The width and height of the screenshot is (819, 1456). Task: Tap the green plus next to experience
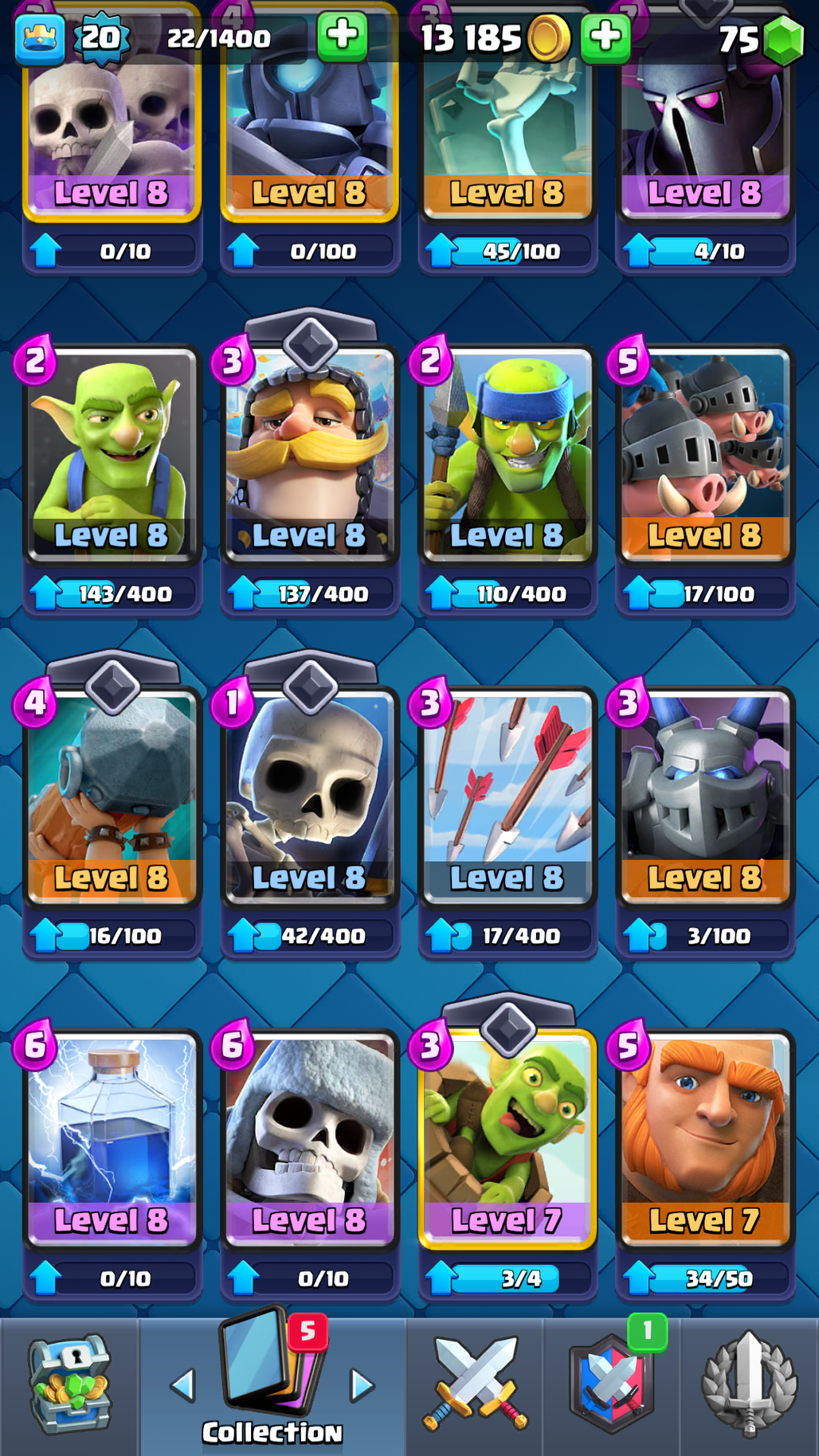point(343,37)
